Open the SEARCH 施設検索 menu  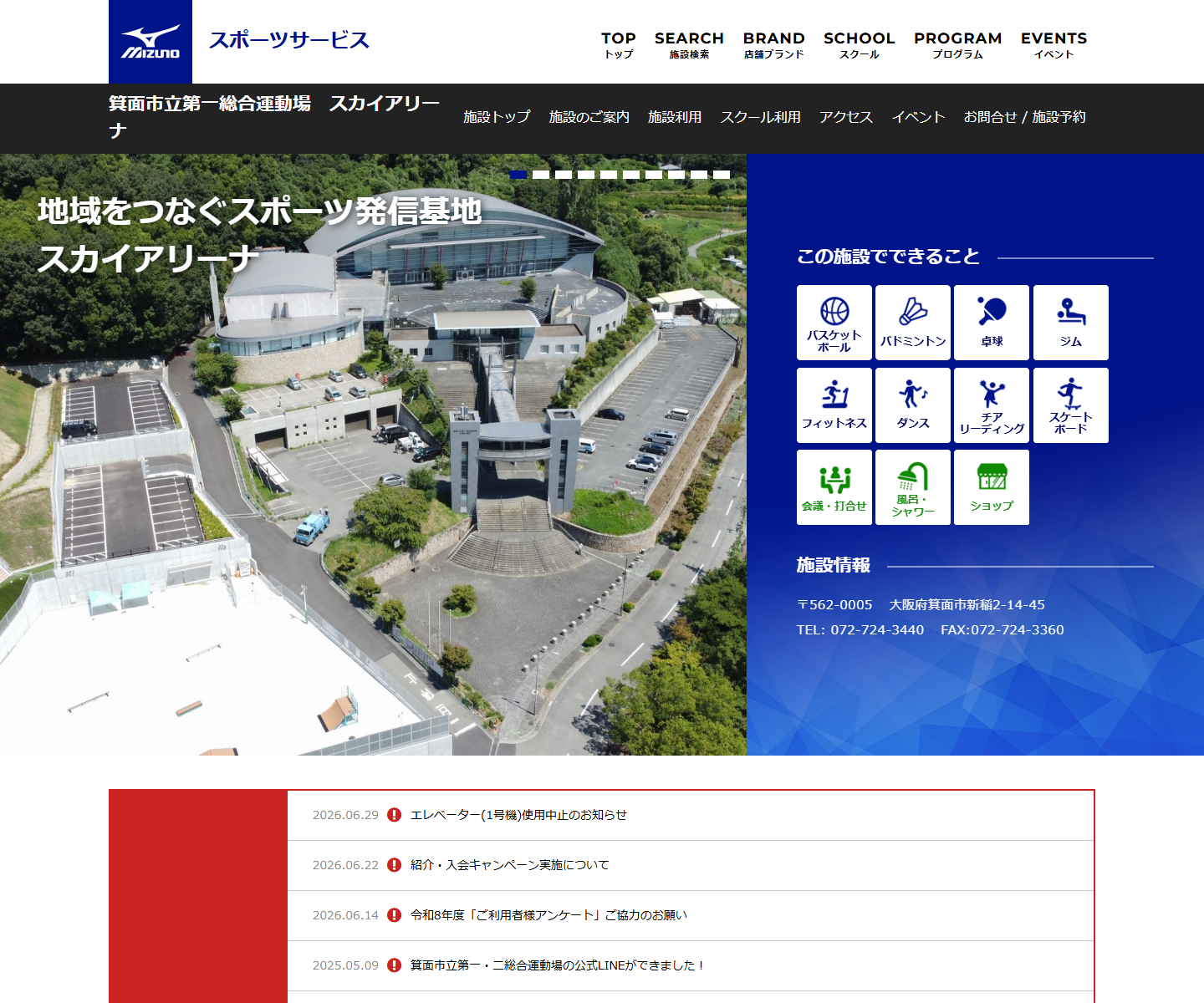[x=689, y=45]
